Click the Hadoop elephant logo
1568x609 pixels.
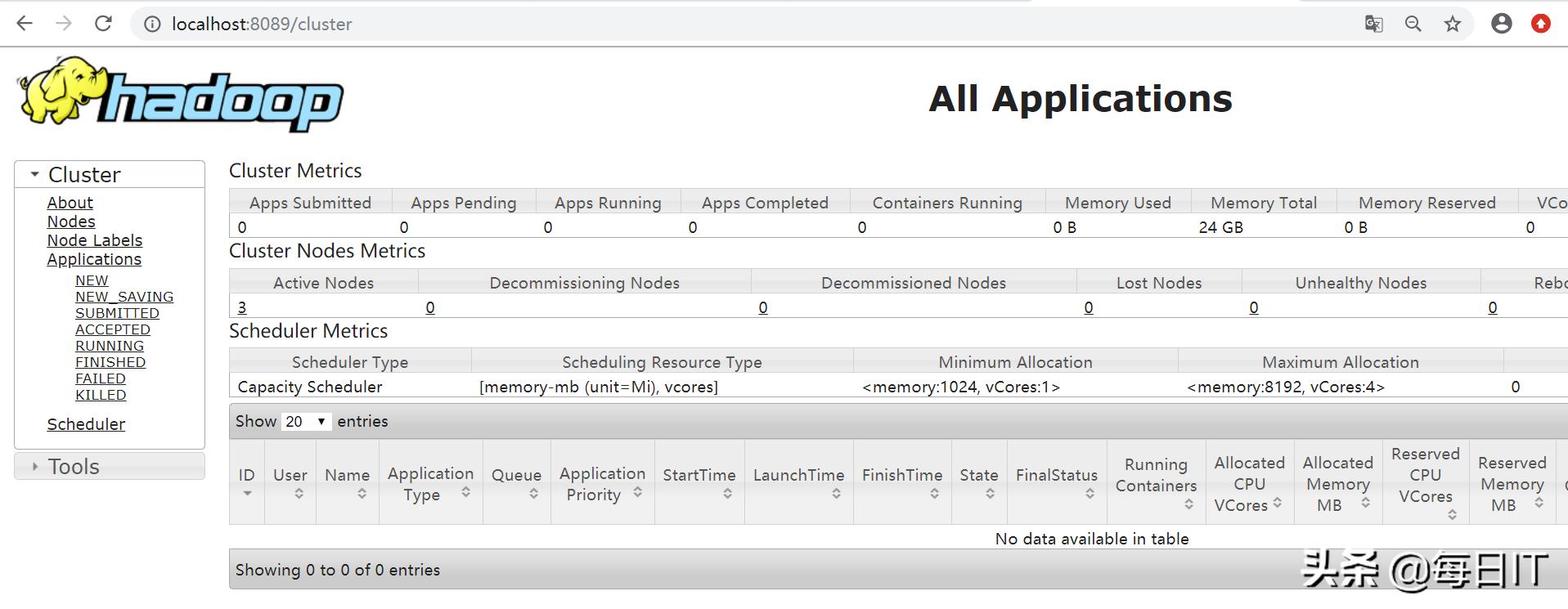tap(180, 95)
